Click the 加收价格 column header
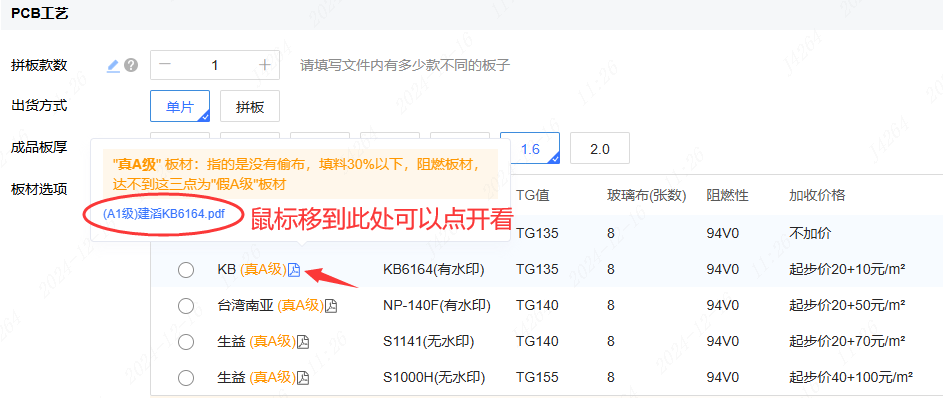 (x=817, y=195)
